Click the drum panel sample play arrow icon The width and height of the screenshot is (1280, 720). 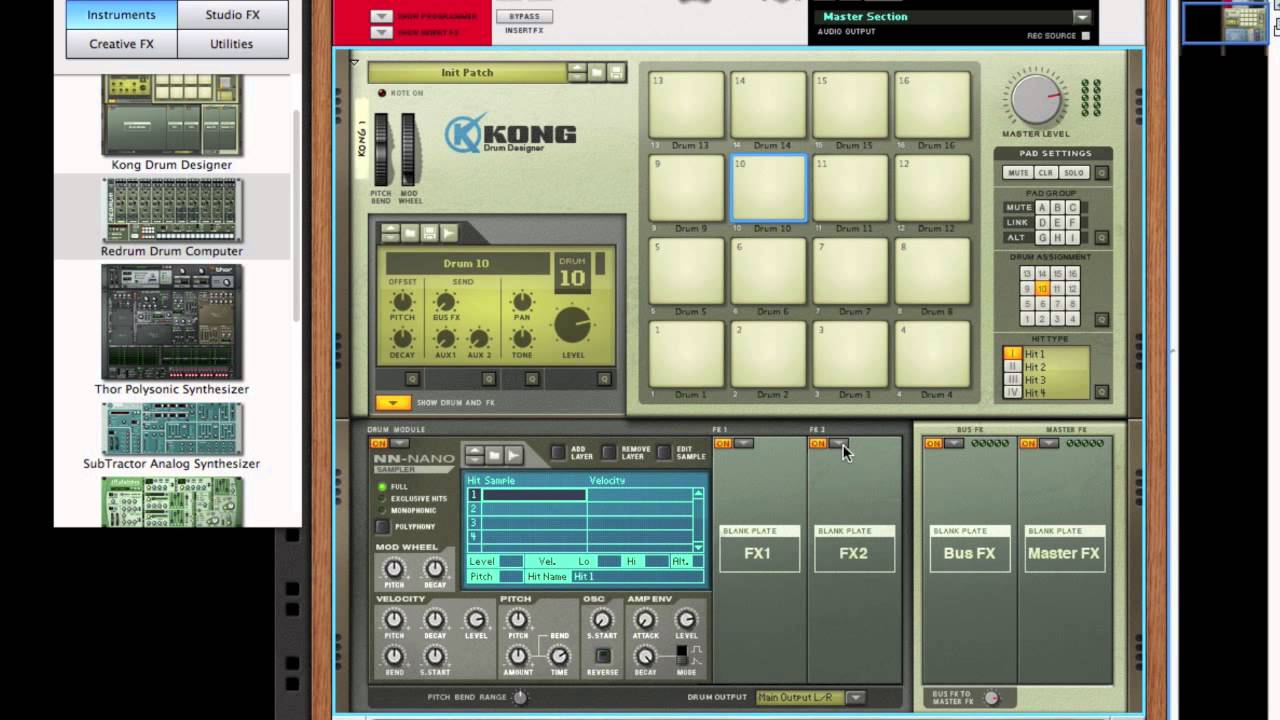[x=449, y=233]
